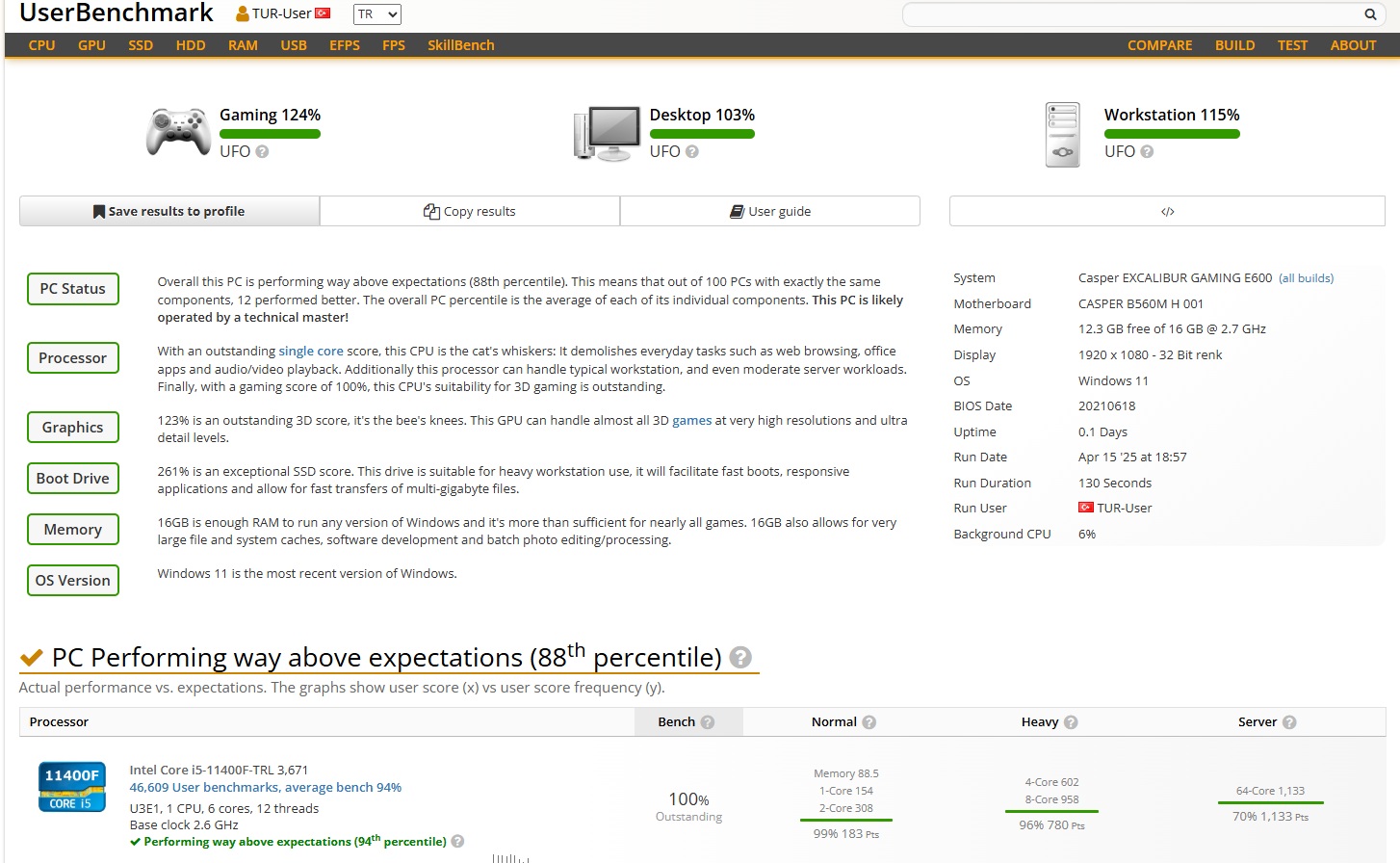Image resolution: width=1400 pixels, height=863 pixels.
Task: Click the '96% 780 Pts' heavy score
Action: (x=1051, y=824)
